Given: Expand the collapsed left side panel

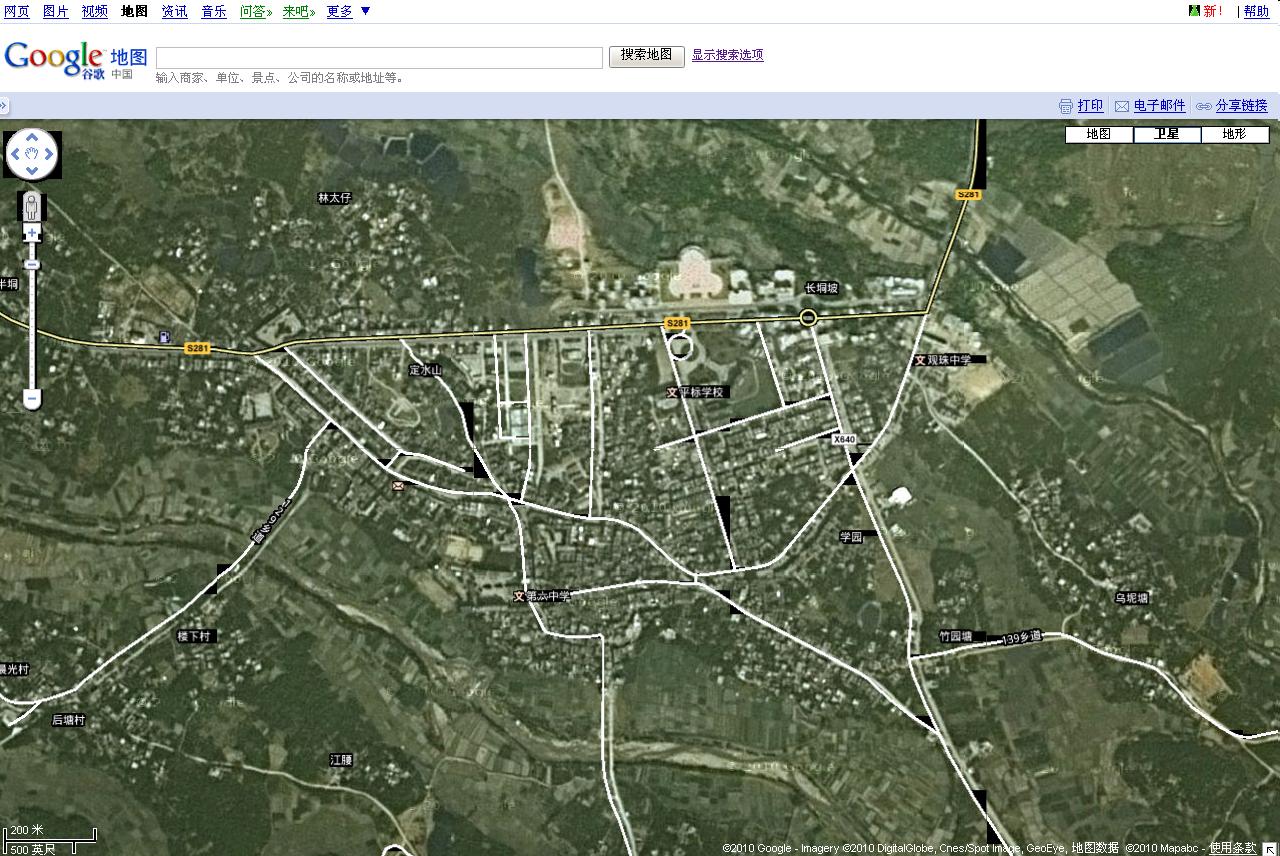Looking at the screenshot, I should pyautogui.click(x=4, y=105).
